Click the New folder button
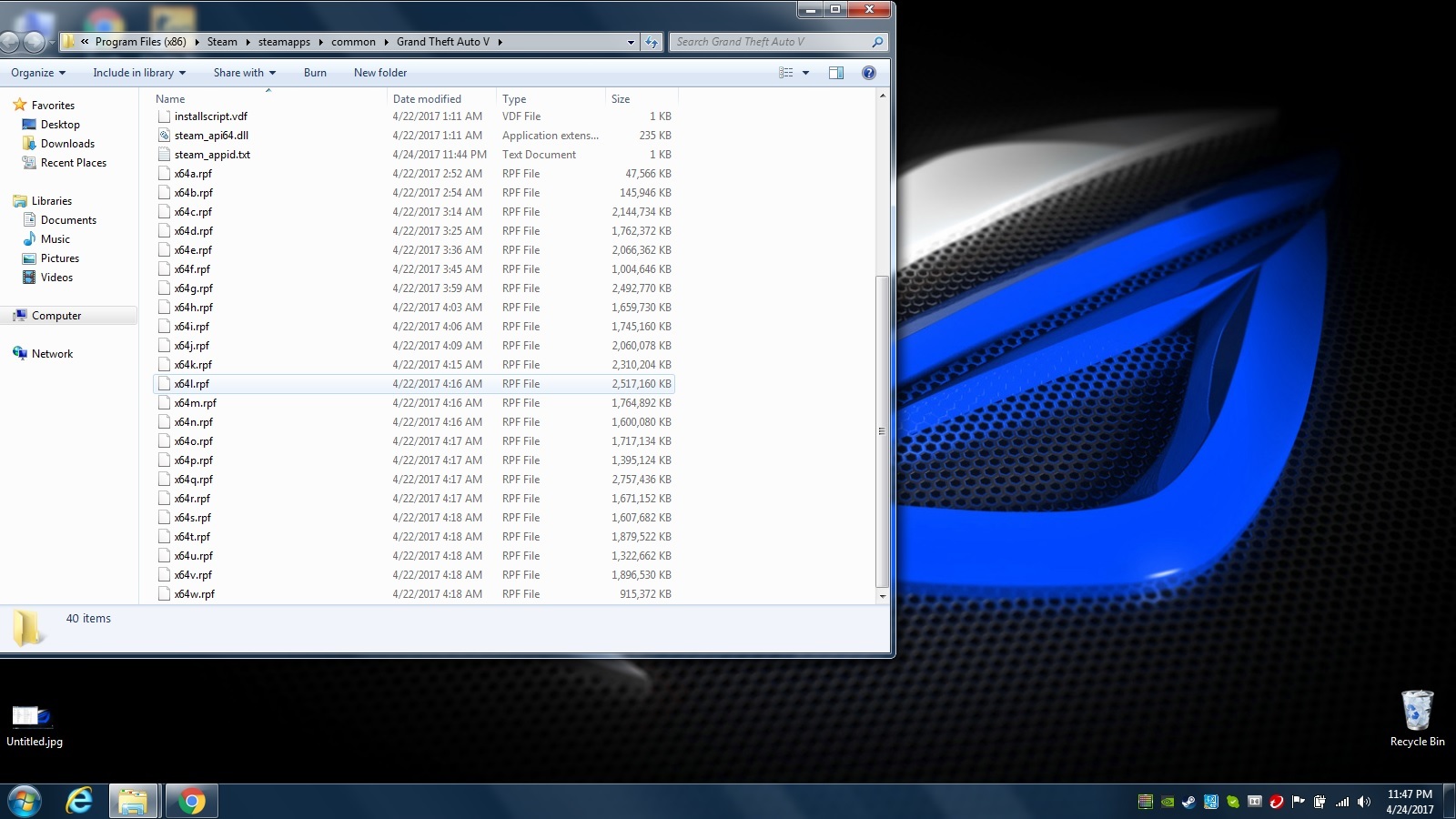 click(x=380, y=73)
